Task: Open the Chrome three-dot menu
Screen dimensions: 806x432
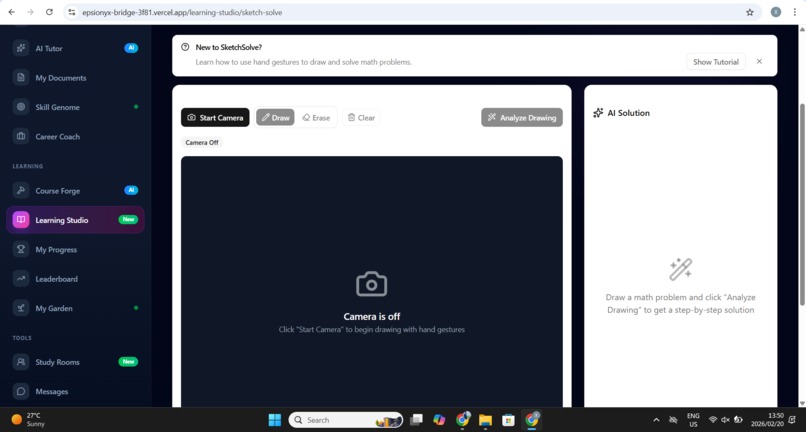Action: [x=795, y=12]
